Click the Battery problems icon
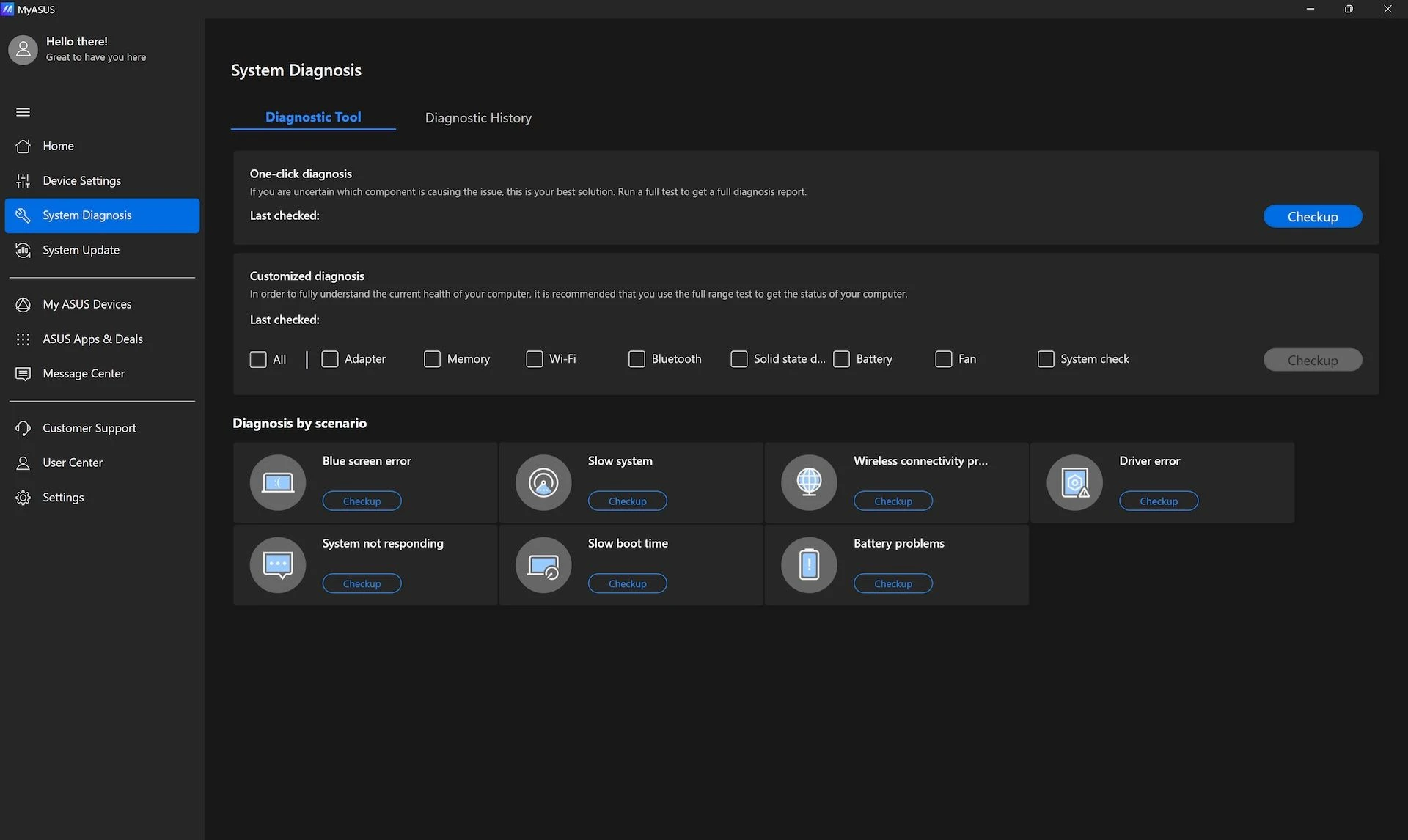This screenshot has width=1408, height=840. click(809, 564)
